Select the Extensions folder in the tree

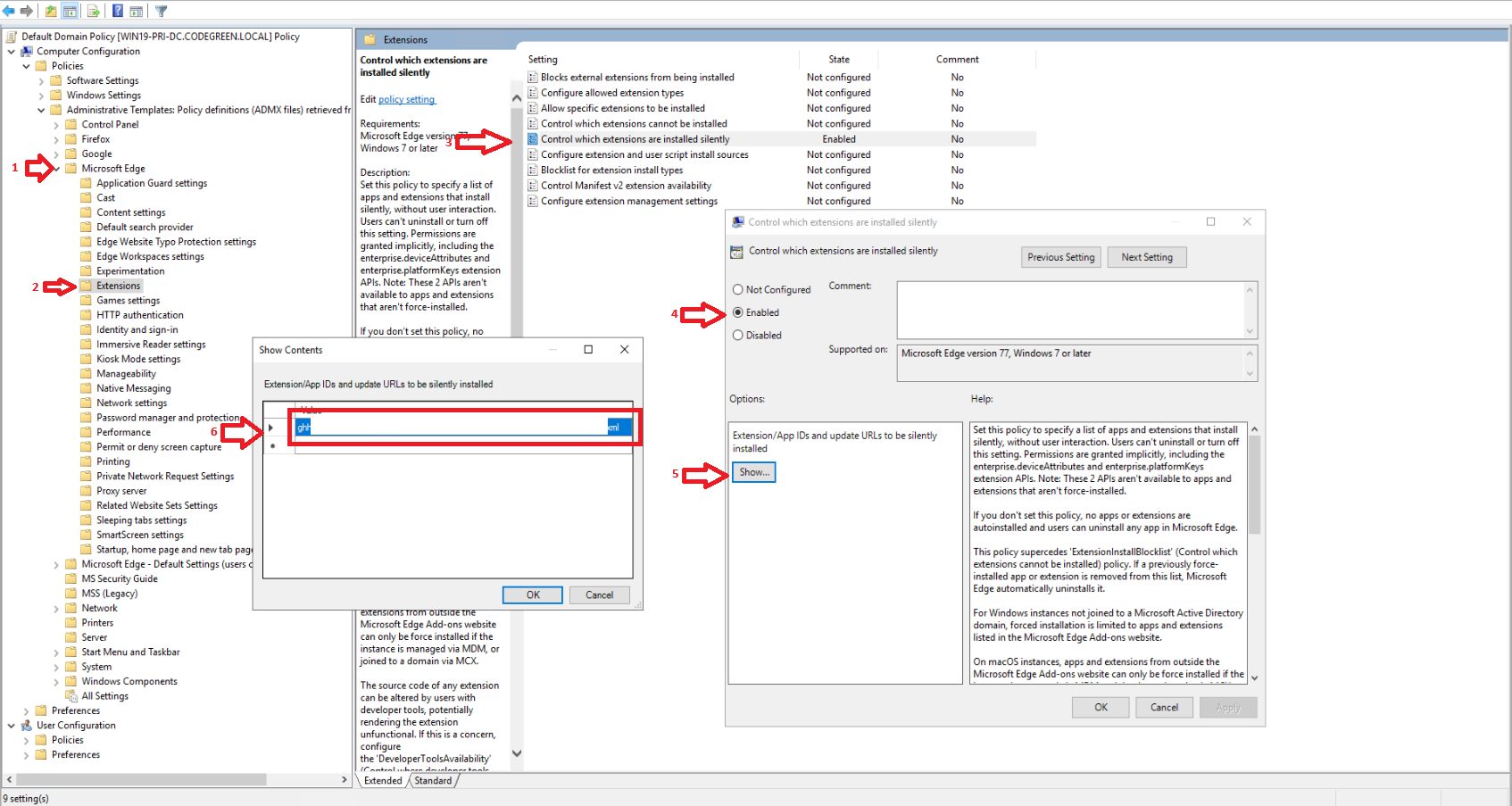[x=119, y=287]
